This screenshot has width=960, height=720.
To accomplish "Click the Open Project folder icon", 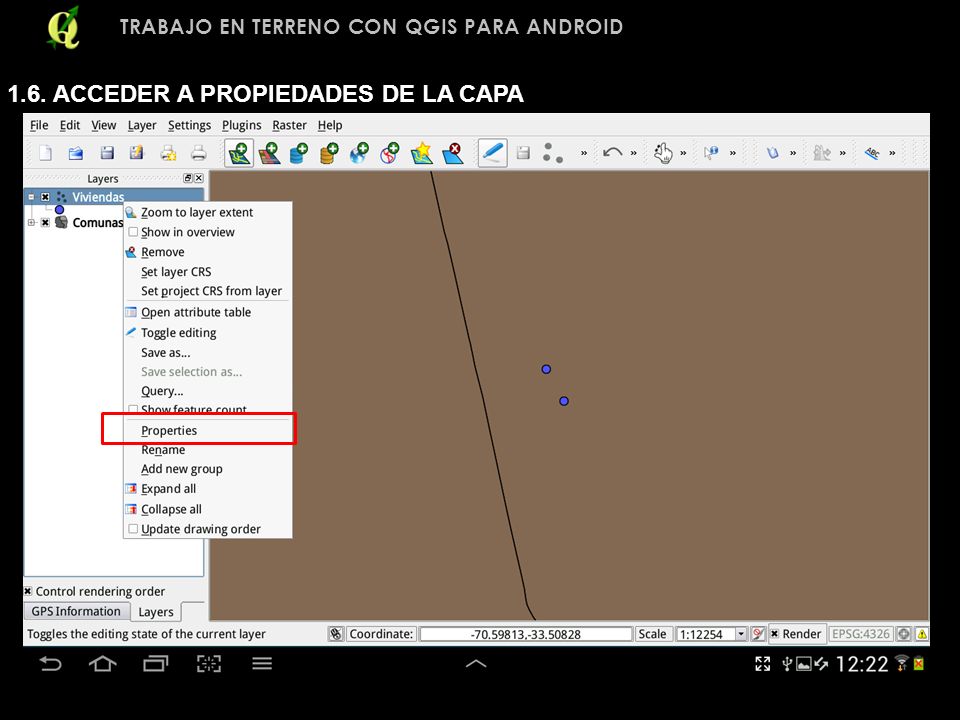I will [76, 152].
